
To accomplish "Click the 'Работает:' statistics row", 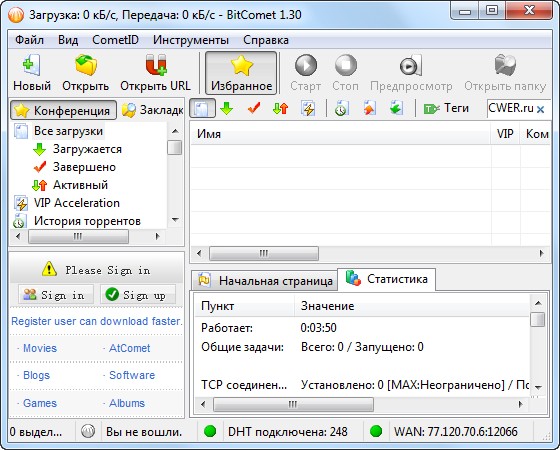I will pyautogui.click(x=362, y=328).
